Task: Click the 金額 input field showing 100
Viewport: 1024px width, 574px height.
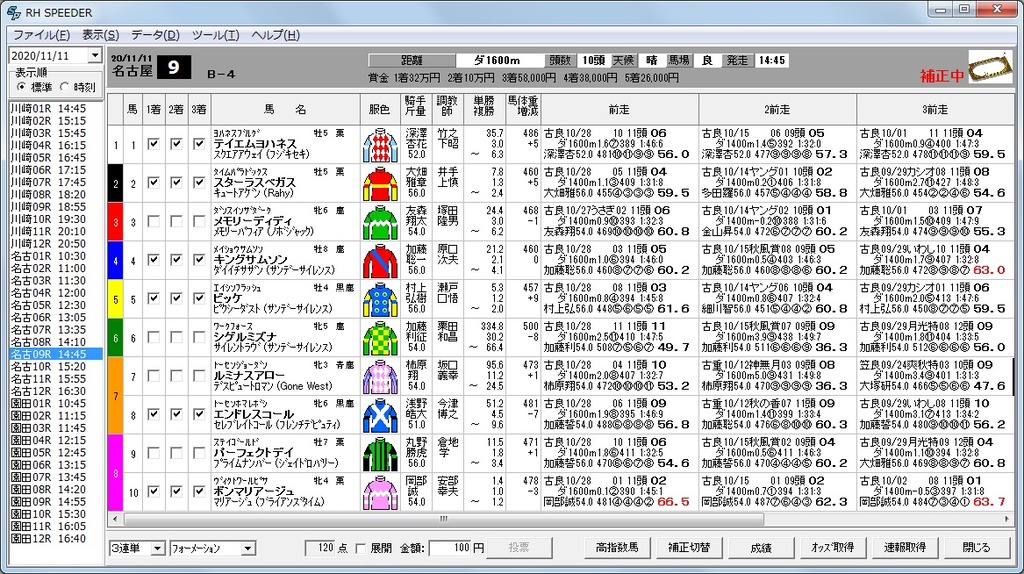Action: (450, 548)
